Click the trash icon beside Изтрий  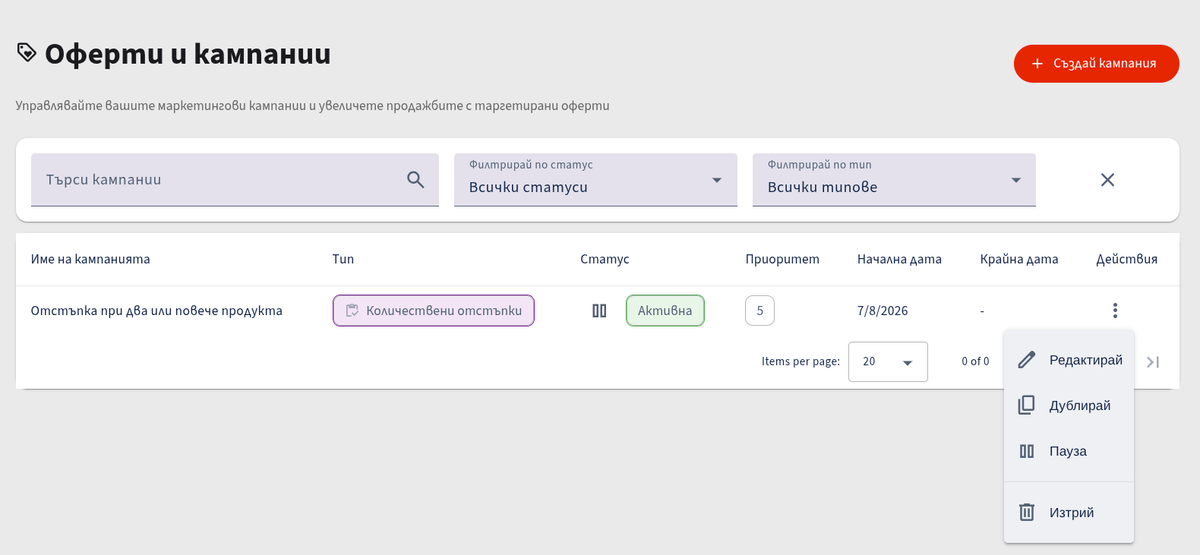(1026, 512)
